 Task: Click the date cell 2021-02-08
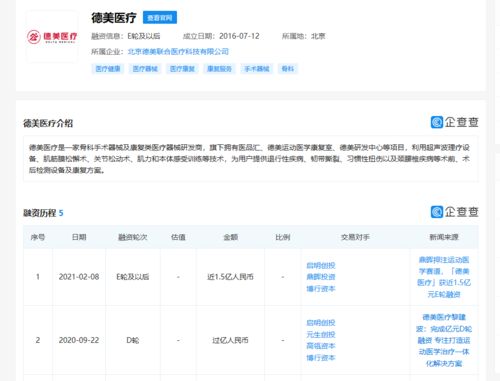(x=79, y=277)
